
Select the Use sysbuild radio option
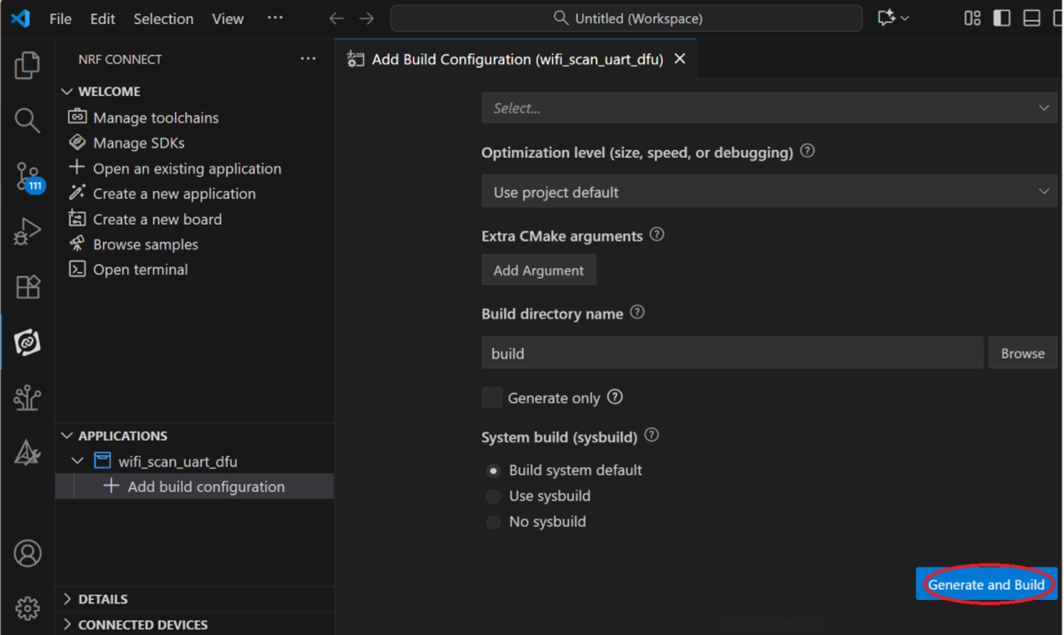[x=493, y=496]
